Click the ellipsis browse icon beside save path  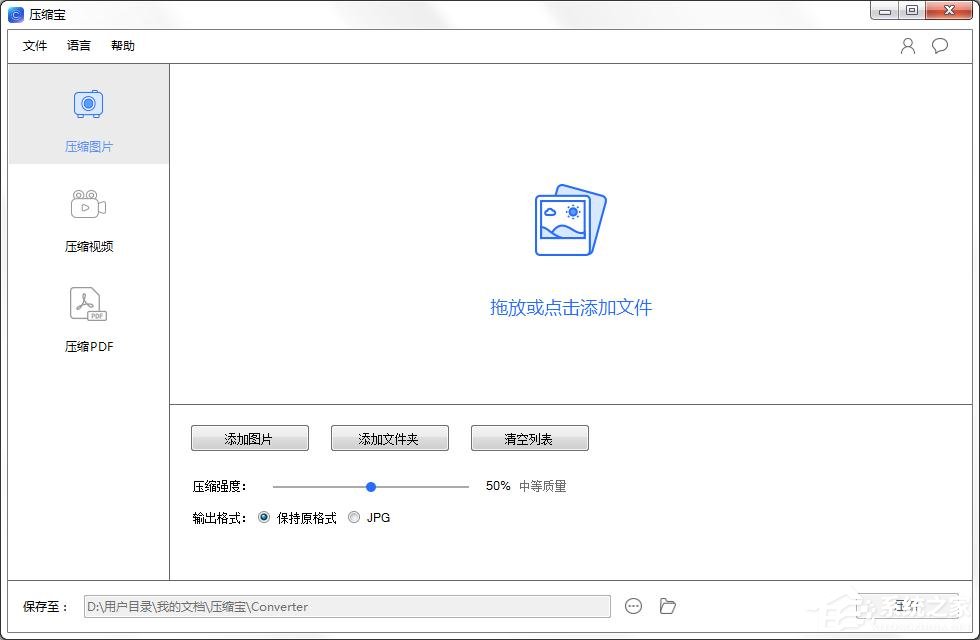(x=634, y=606)
